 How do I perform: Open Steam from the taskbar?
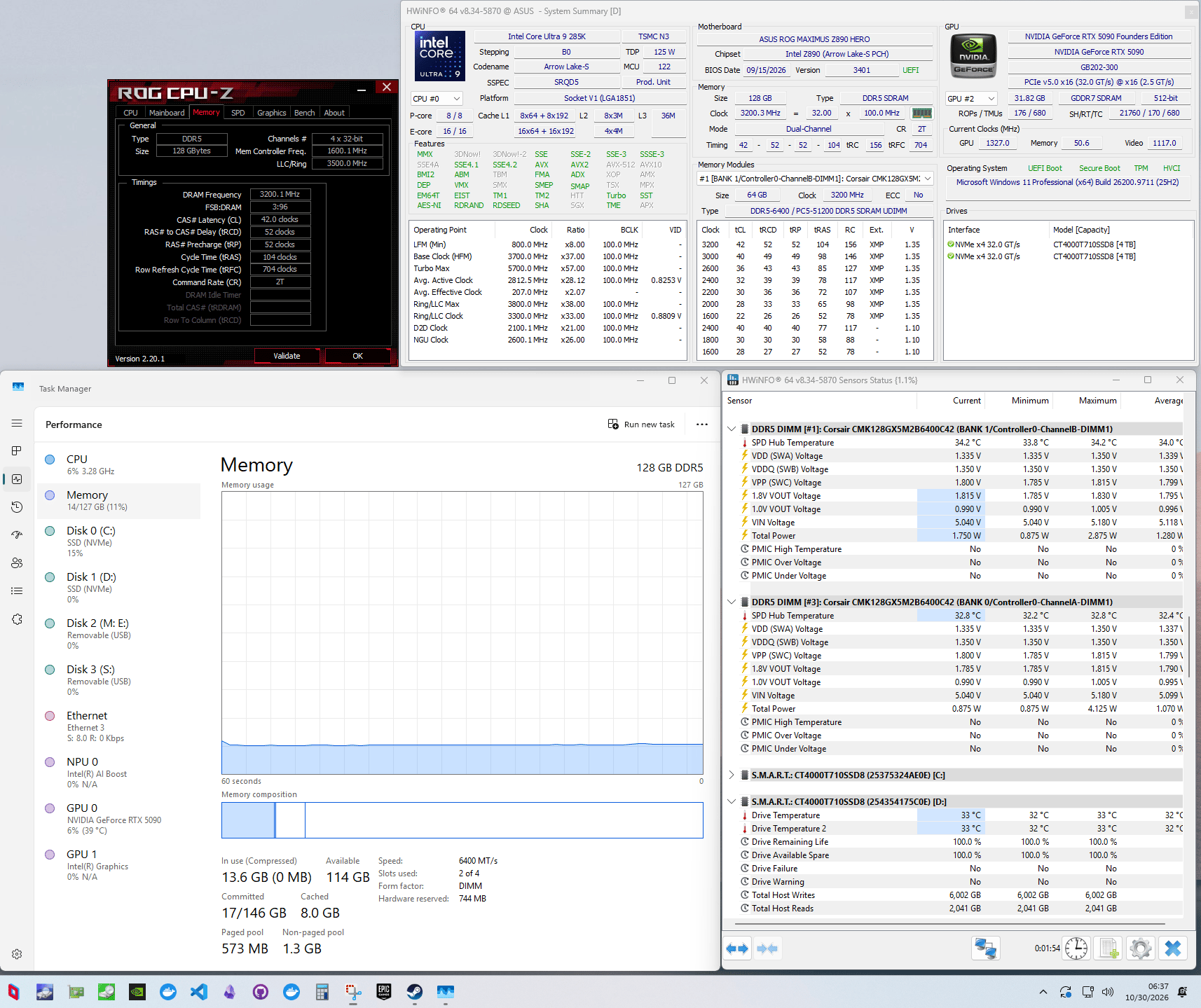[415, 992]
